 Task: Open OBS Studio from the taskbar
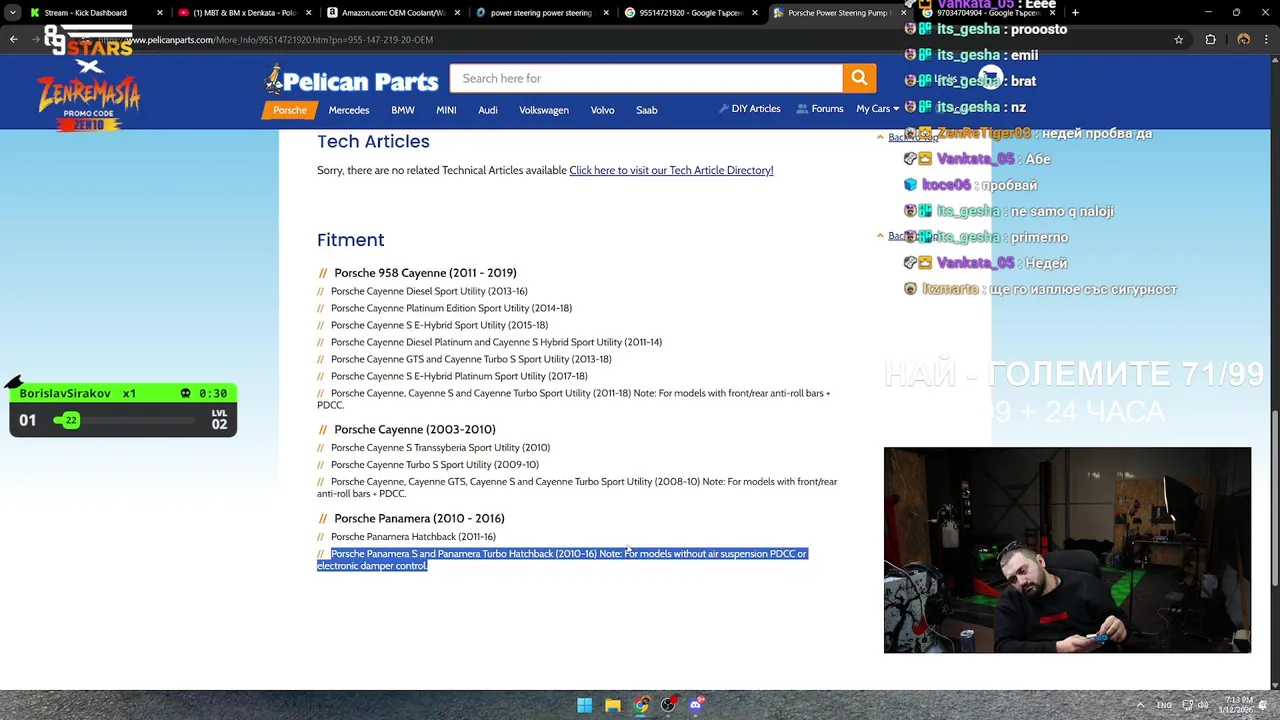[x=668, y=705]
